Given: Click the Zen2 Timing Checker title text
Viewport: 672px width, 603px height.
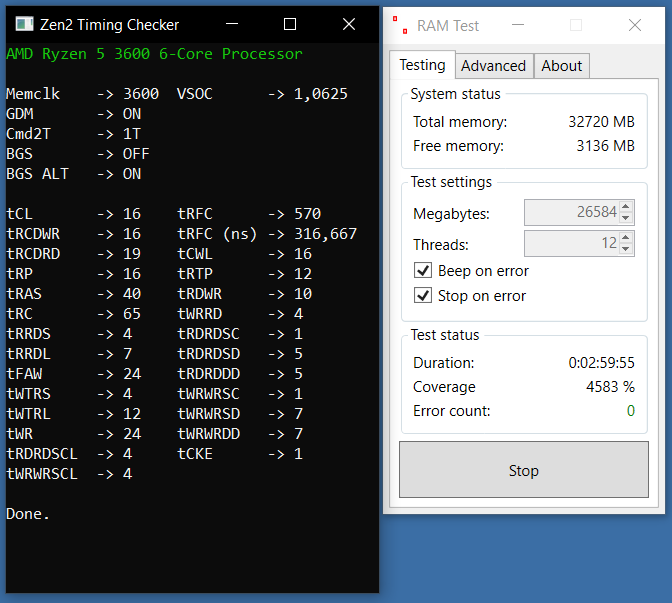Looking at the screenshot, I should tap(109, 24).
